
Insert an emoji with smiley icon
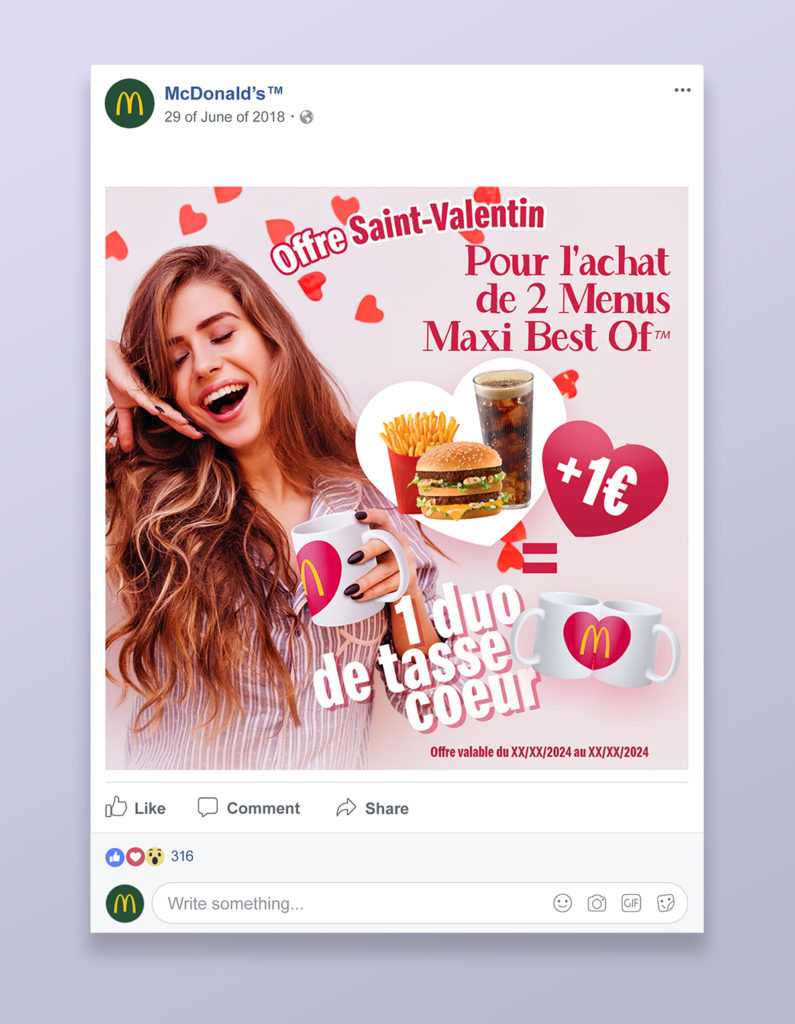click(x=562, y=903)
